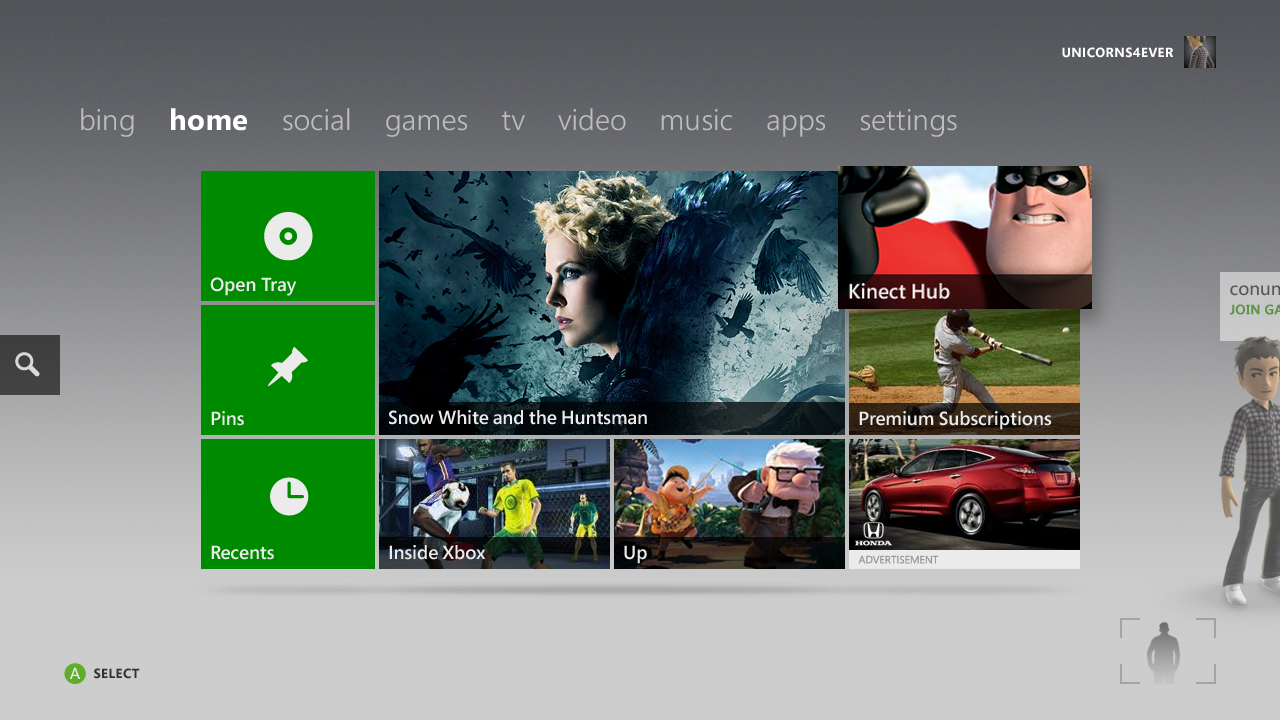Open the Up movie tile
This screenshot has width=1280, height=720.
pos(729,504)
